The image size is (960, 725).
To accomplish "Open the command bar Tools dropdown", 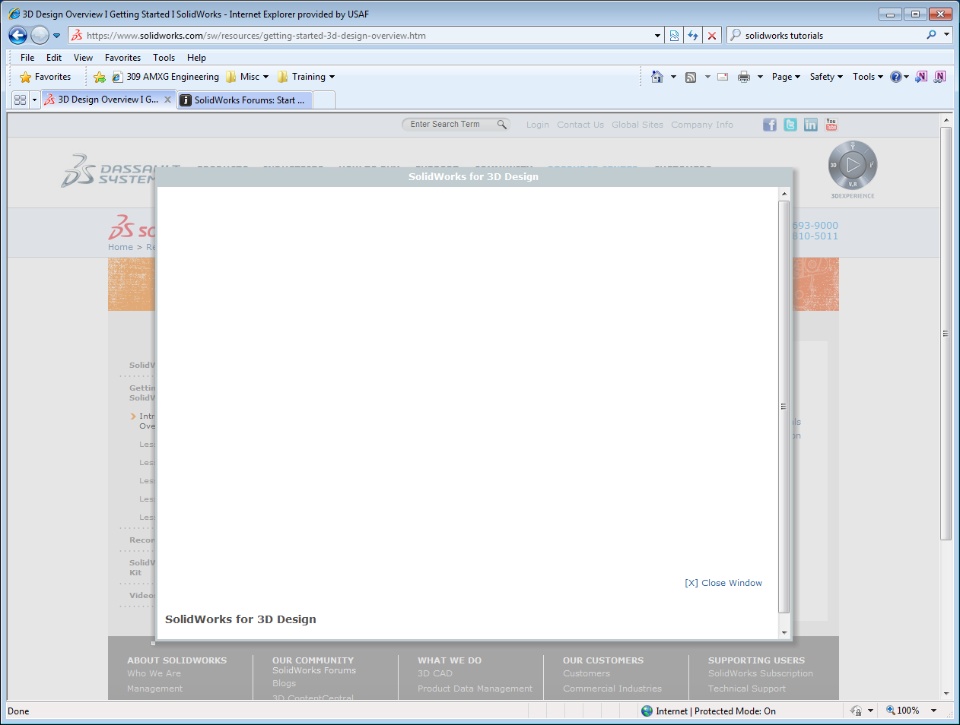I will point(868,77).
